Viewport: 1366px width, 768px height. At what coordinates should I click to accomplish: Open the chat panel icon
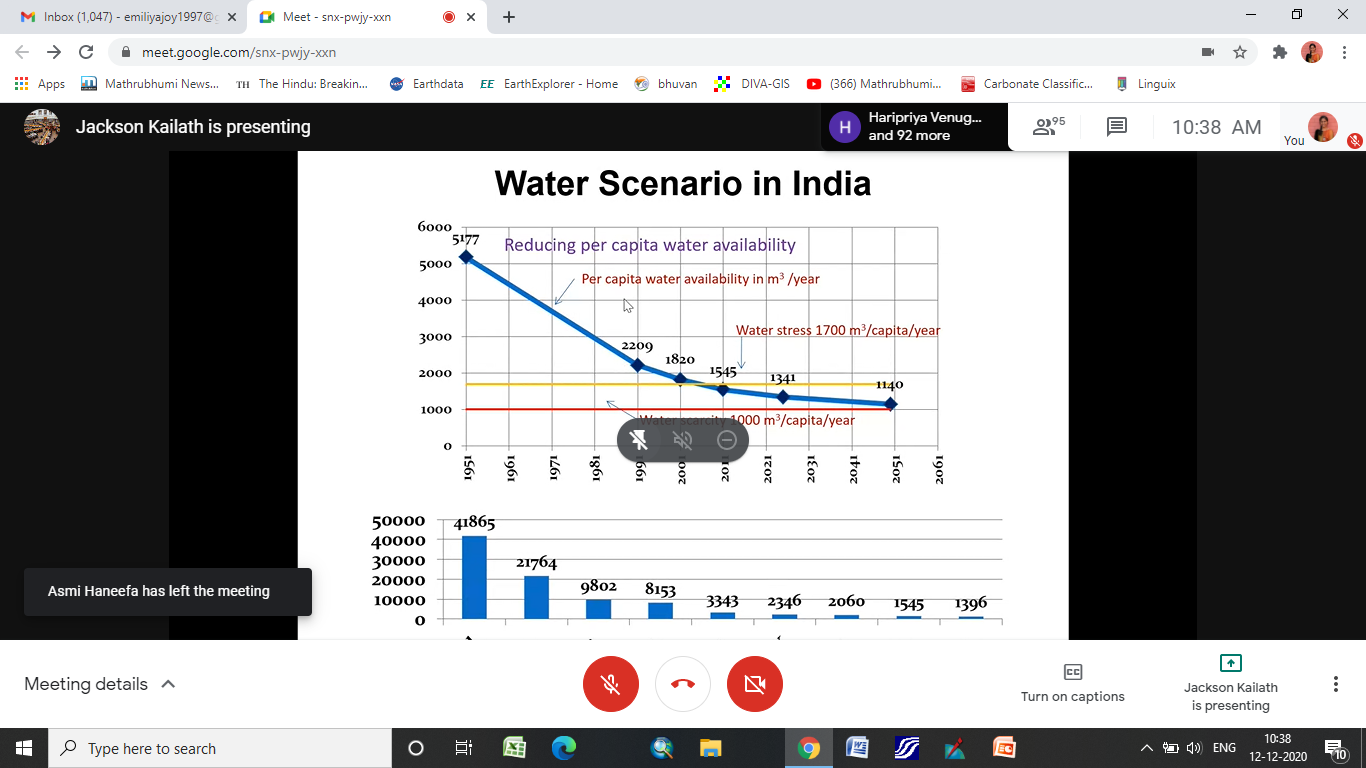click(1117, 127)
